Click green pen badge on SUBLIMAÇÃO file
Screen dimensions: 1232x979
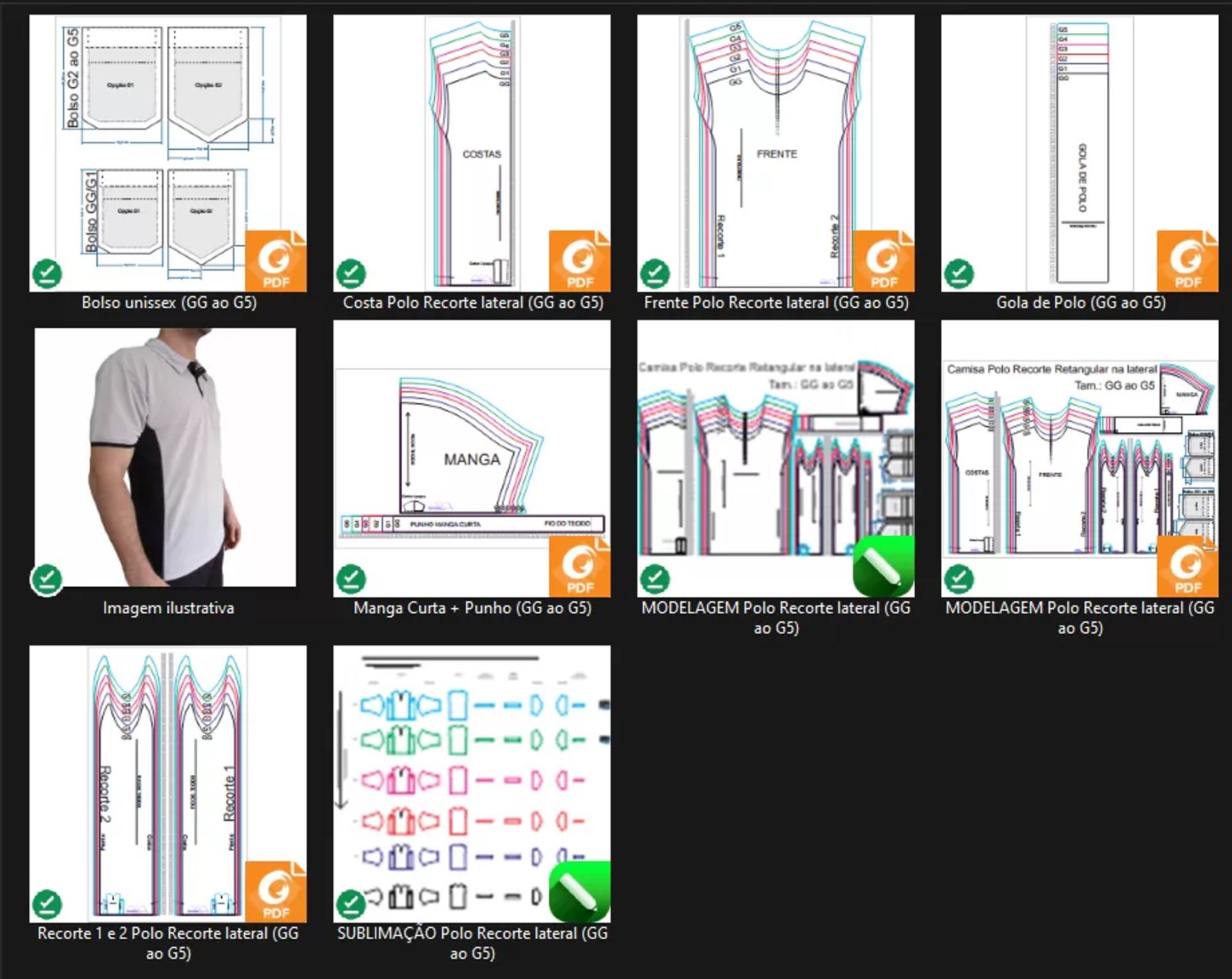pos(579,891)
